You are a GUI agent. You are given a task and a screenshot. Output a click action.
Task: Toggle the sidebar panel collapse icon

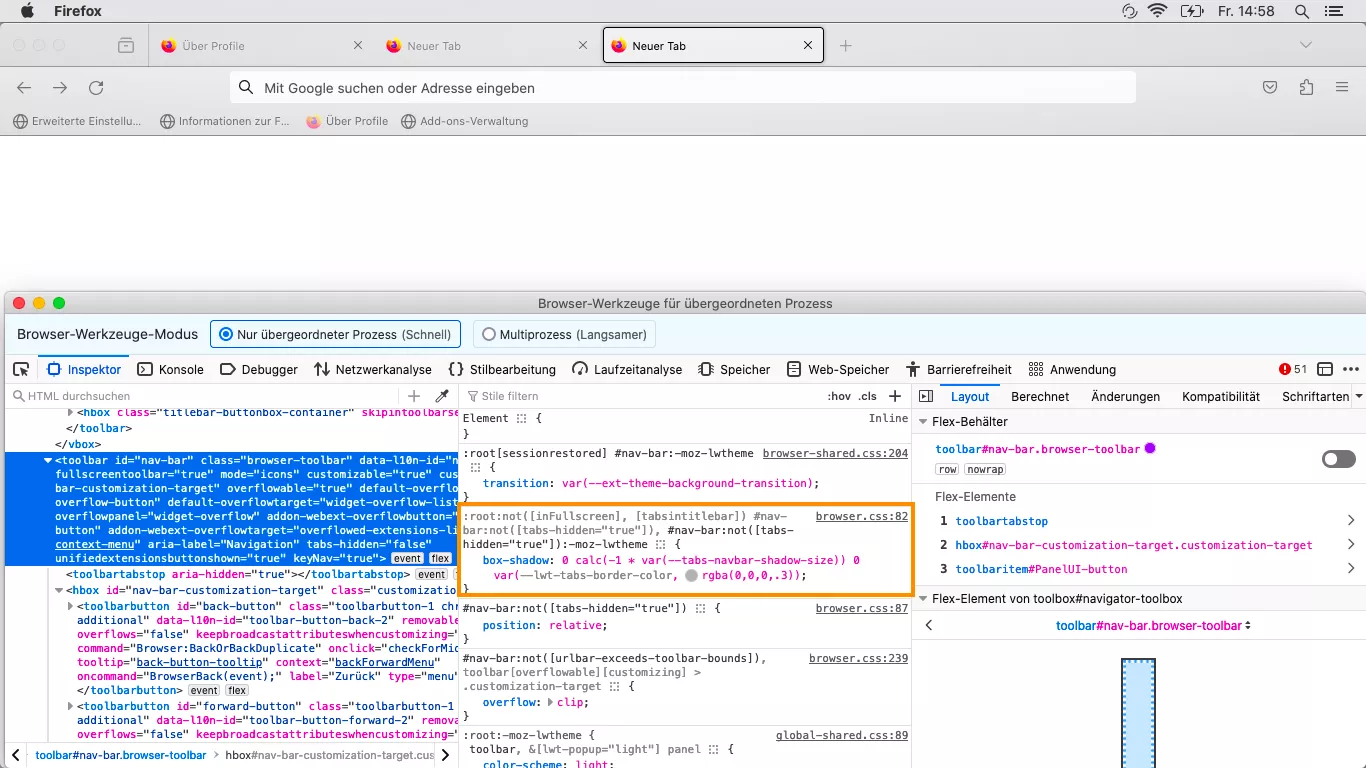(925, 396)
